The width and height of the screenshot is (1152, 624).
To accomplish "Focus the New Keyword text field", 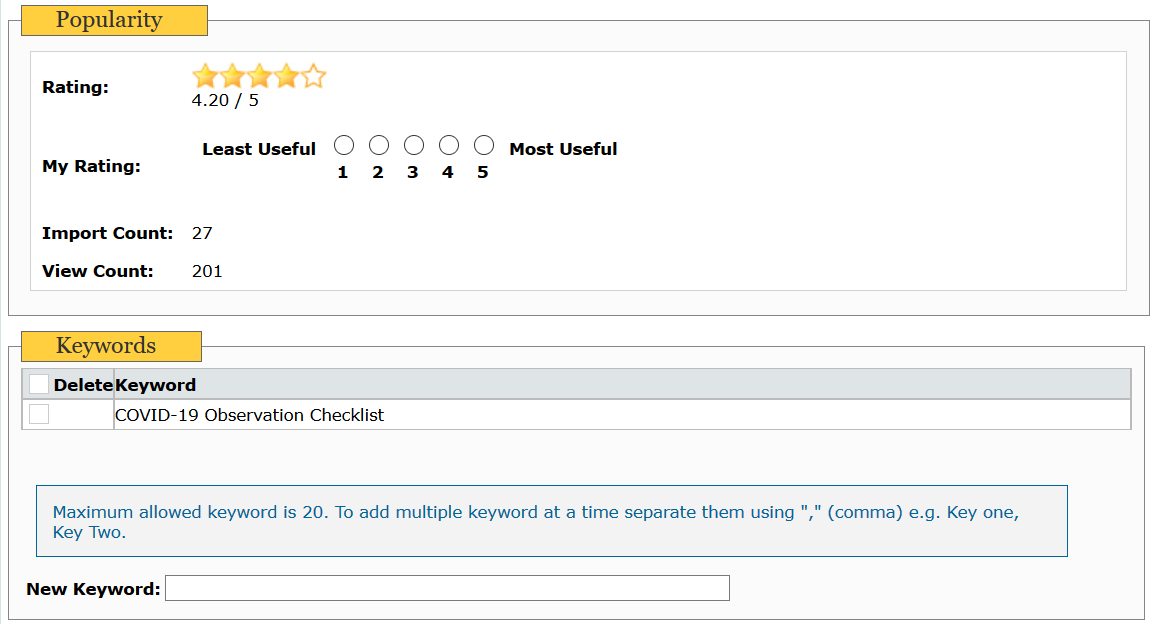I will pos(447,588).
